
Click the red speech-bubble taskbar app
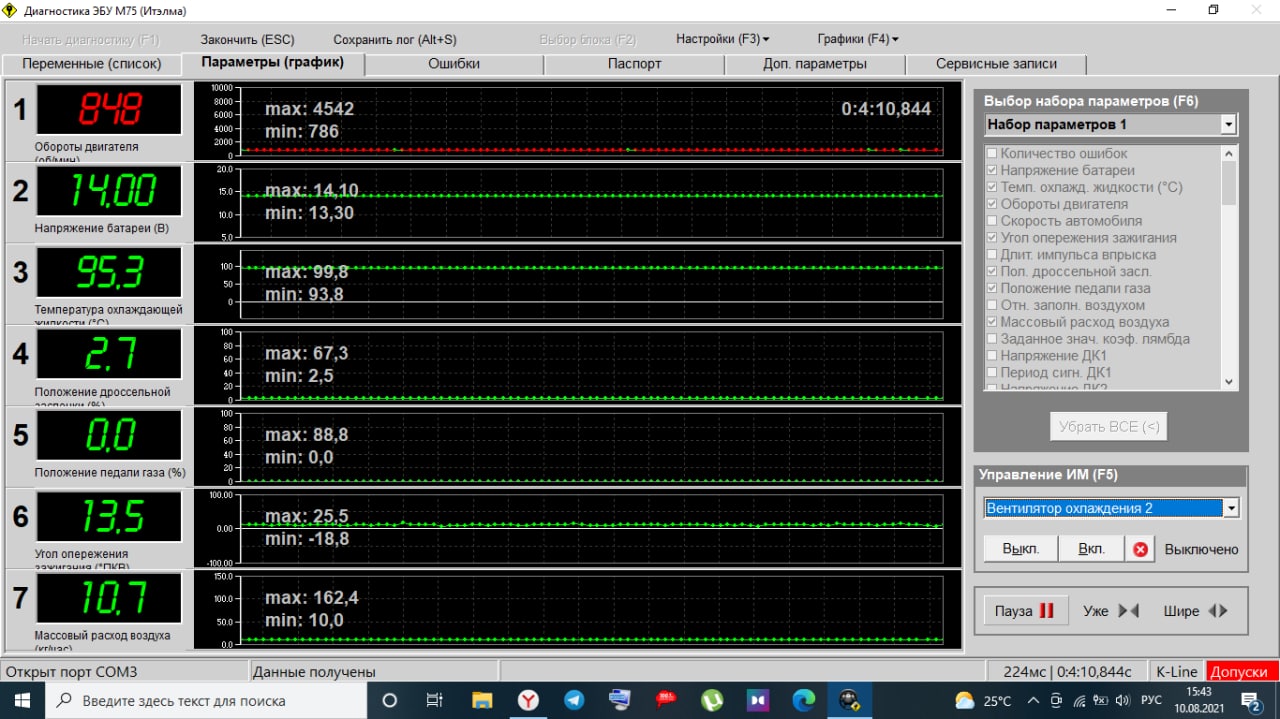(x=666, y=700)
